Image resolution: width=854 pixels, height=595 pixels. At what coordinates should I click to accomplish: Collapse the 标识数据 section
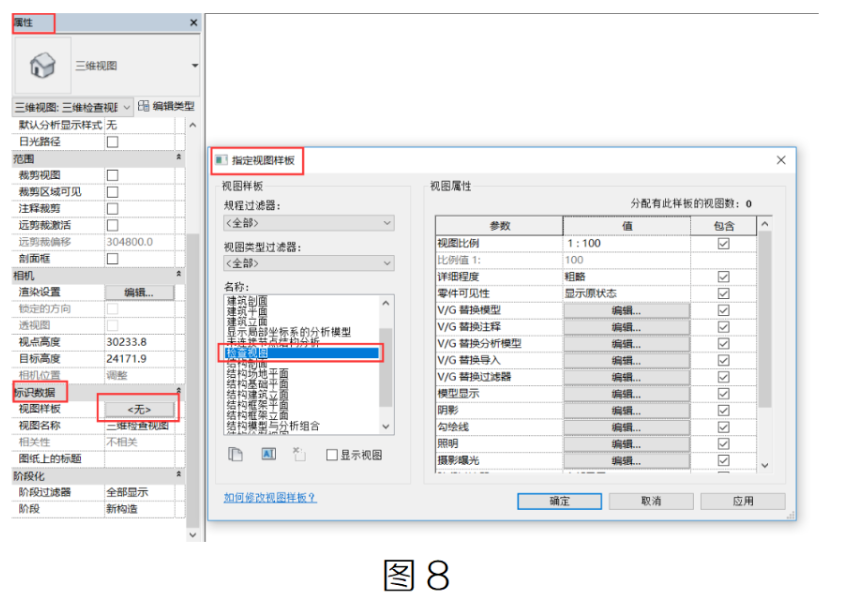pyautogui.click(x=179, y=391)
